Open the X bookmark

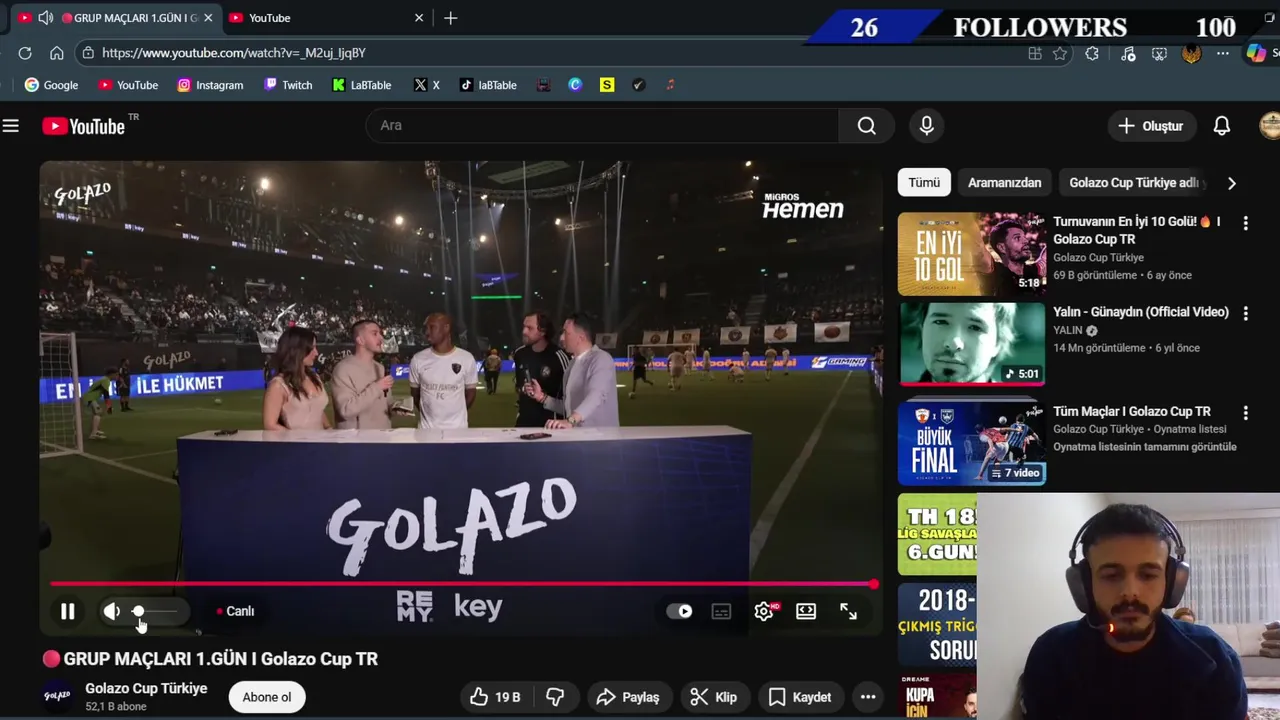pos(427,85)
